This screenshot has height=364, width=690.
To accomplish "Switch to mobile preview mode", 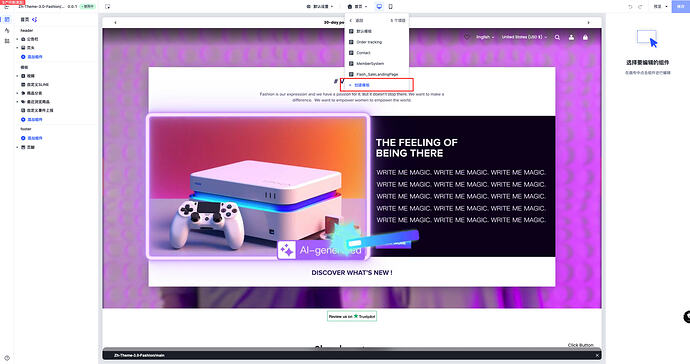I will pos(390,7).
